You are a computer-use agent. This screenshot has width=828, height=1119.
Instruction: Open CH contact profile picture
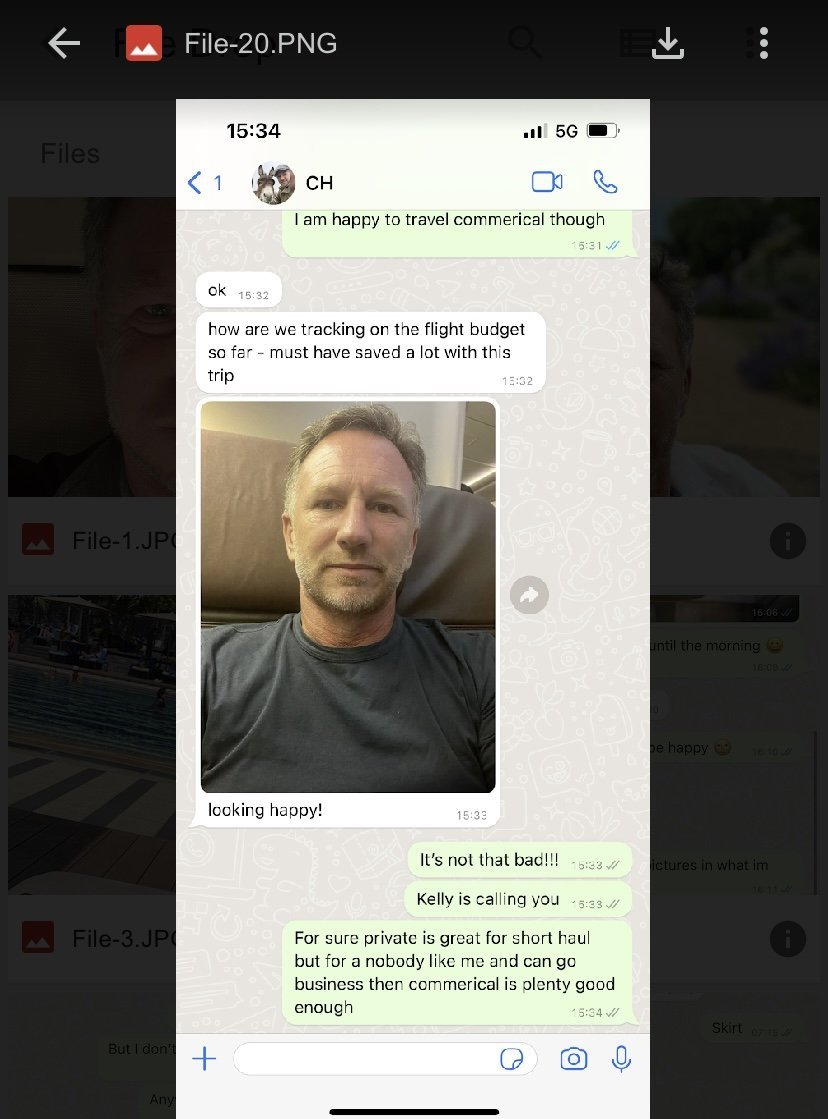point(273,183)
